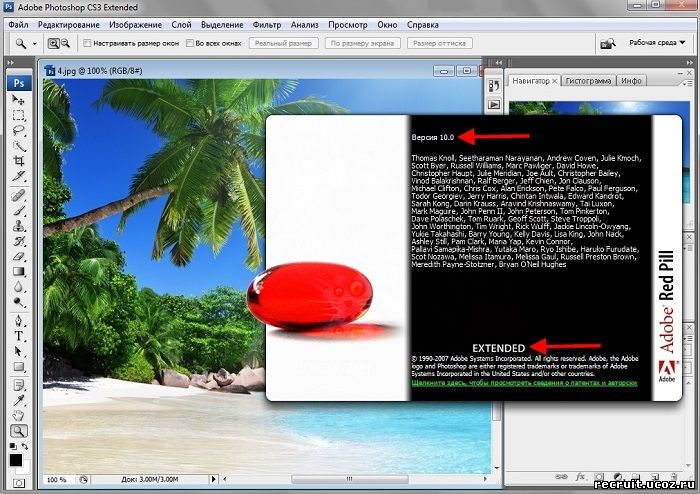Open the 'Справка' menu

click(x=422, y=25)
